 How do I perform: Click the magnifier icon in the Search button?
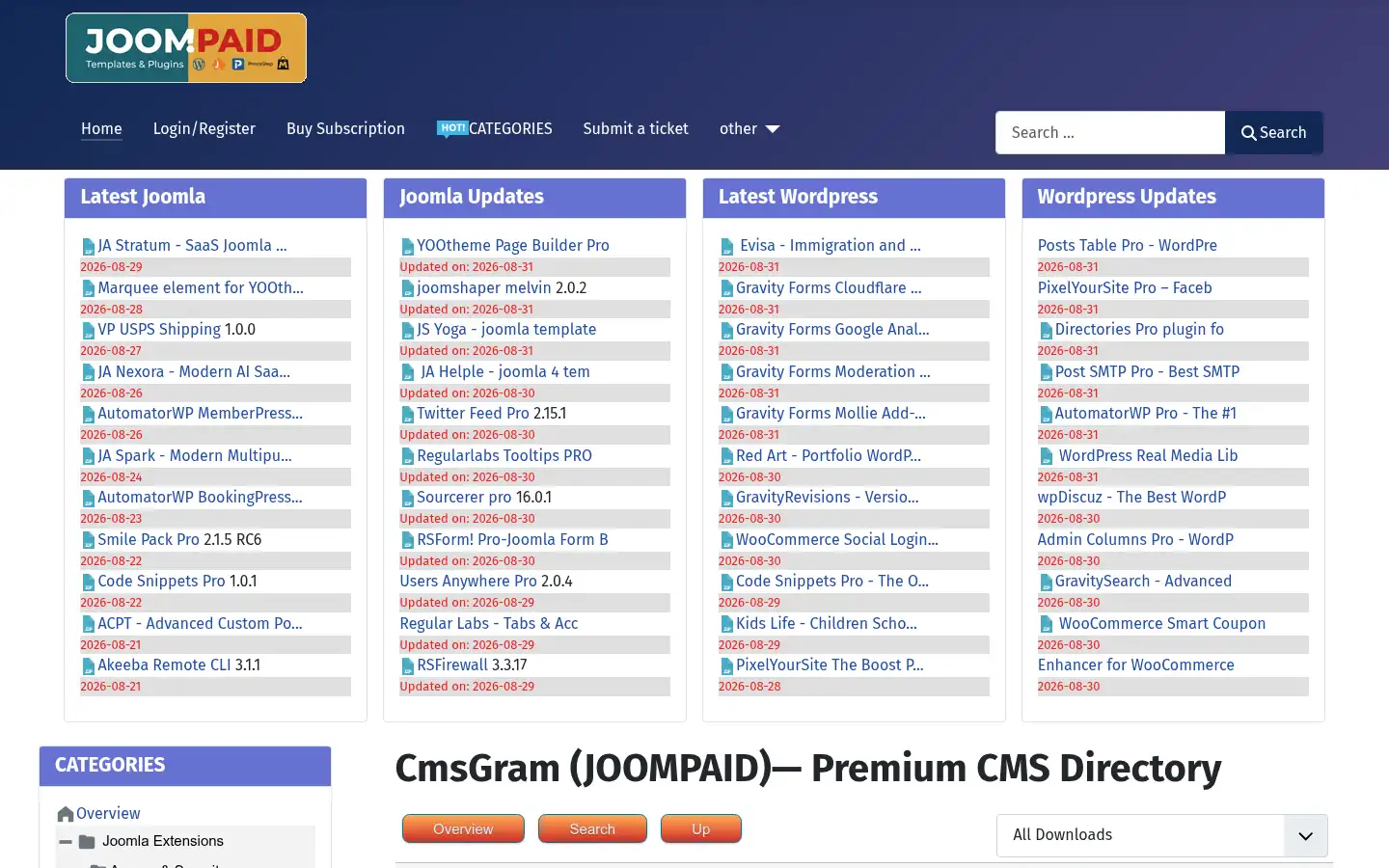pos(1248,133)
